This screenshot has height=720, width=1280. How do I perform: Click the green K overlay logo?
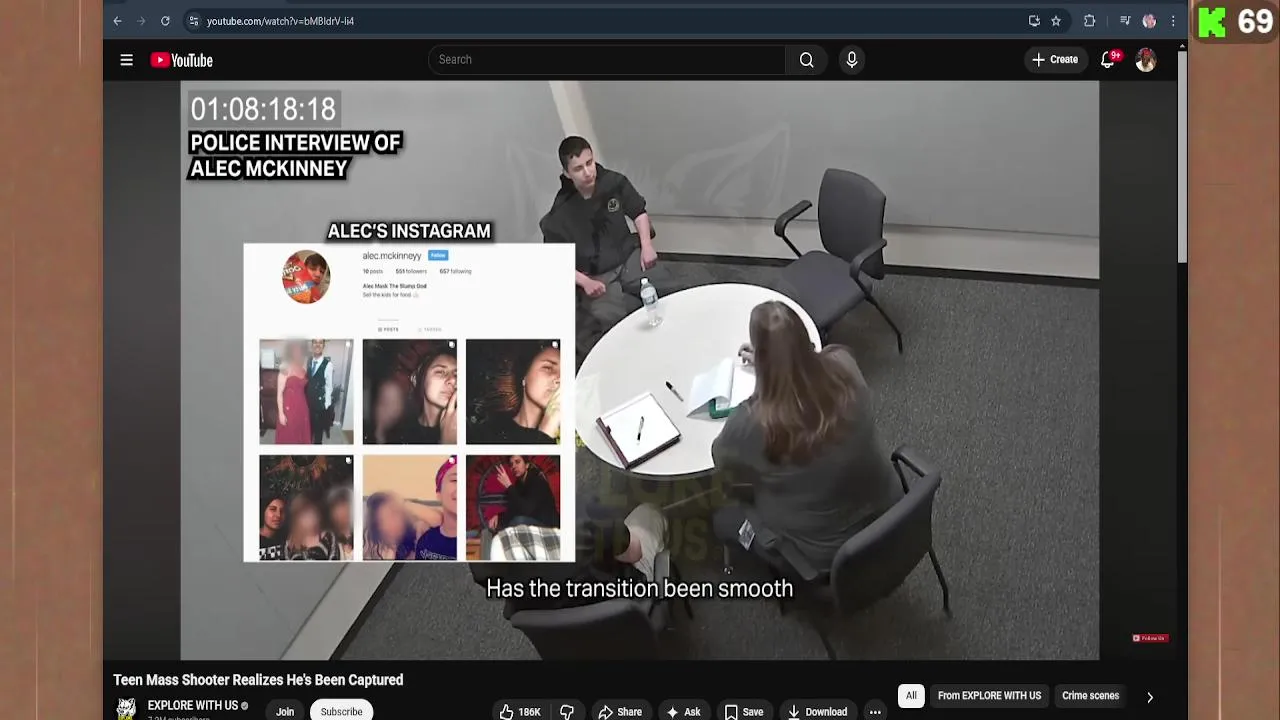(1212, 22)
